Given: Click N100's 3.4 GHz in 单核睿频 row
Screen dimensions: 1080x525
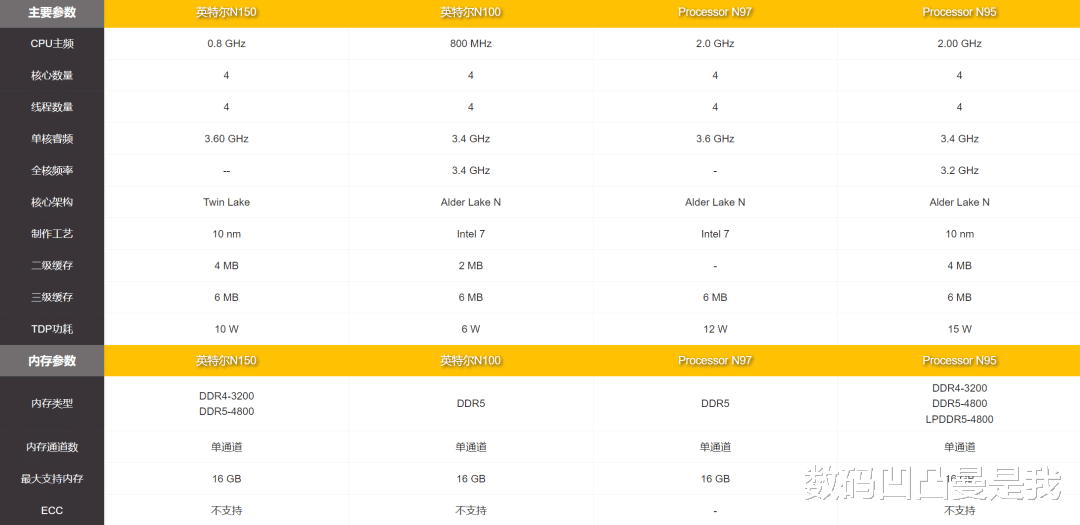Looking at the screenshot, I should coord(470,138).
